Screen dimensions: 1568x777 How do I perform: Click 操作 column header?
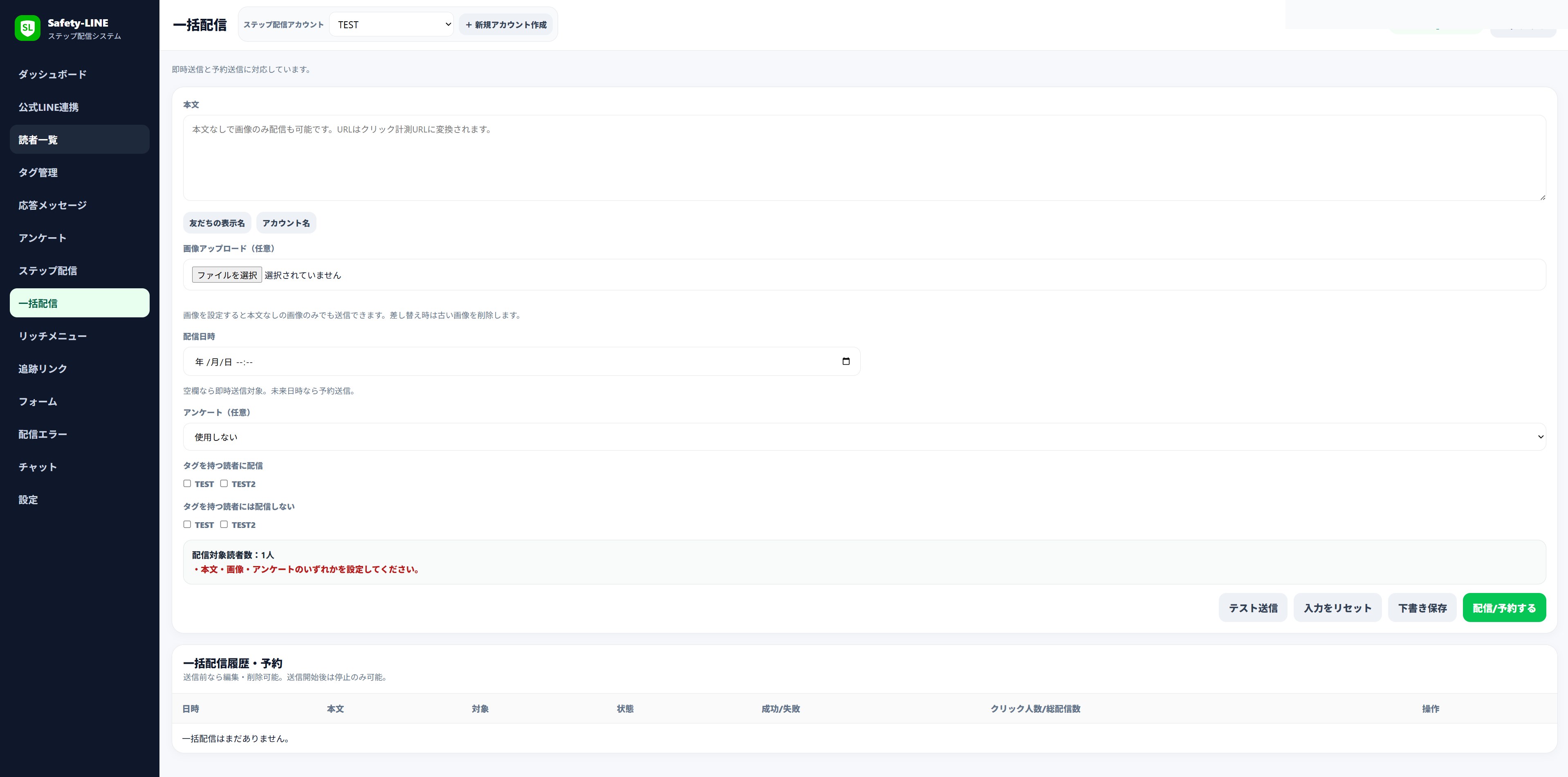(1431, 709)
